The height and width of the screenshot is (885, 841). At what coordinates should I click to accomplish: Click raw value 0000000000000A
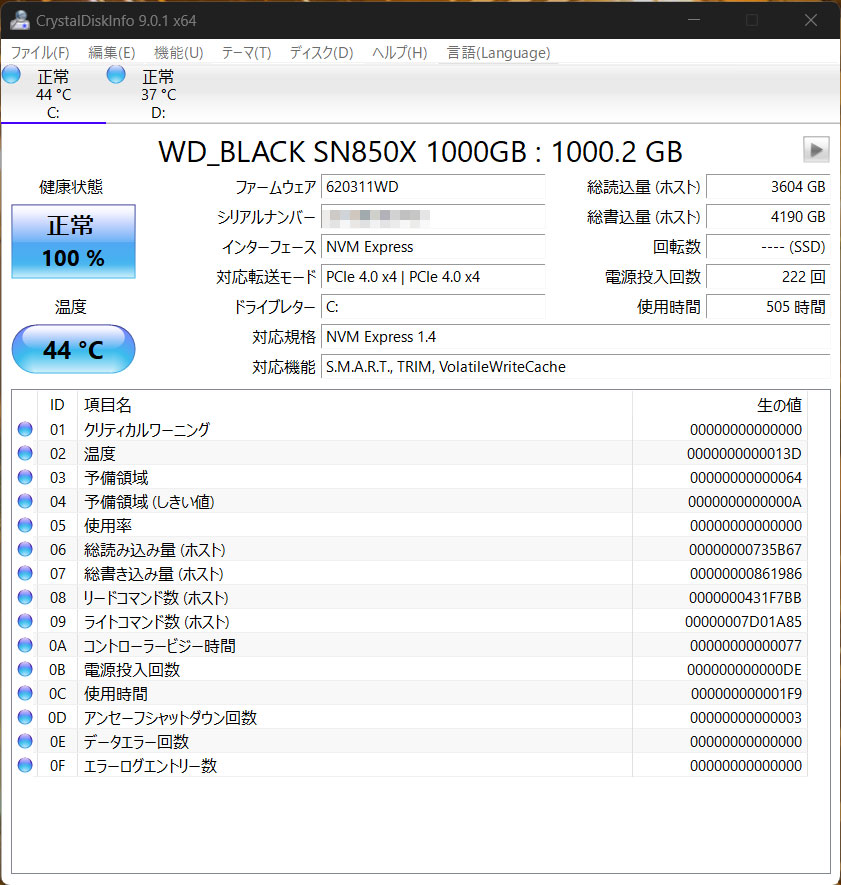(744, 502)
